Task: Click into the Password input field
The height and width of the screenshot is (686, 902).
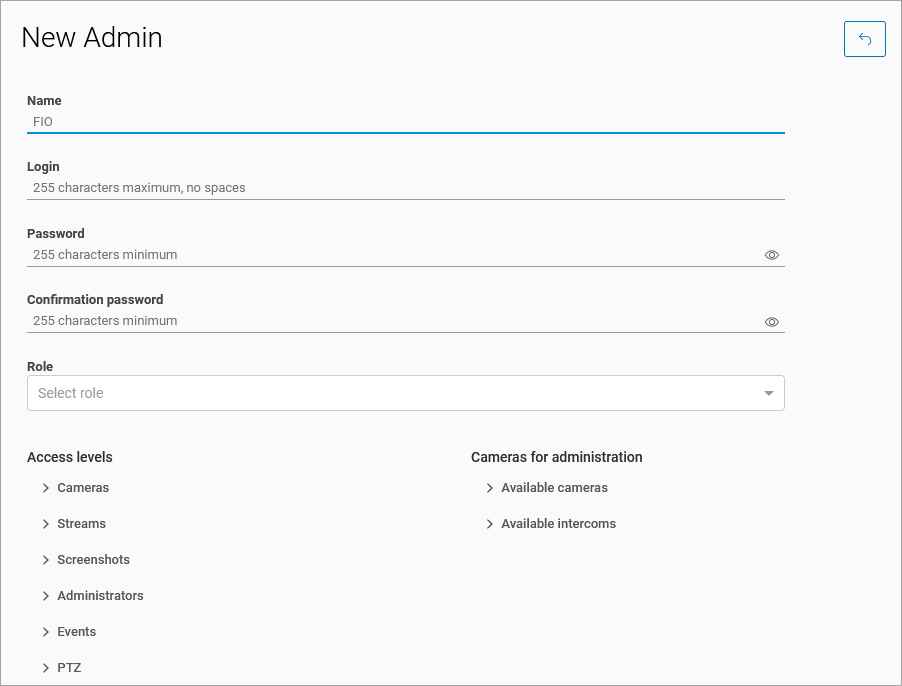Action: (x=390, y=255)
